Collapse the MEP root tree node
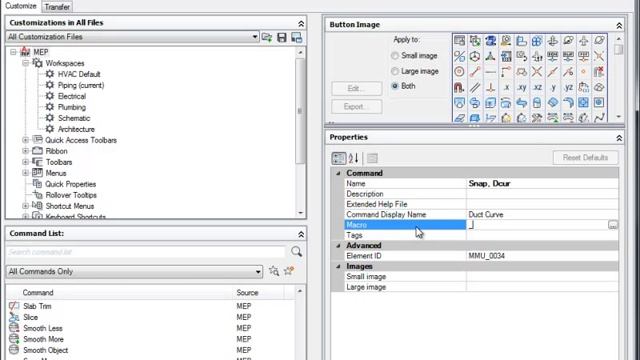The height and width of the screenshot is (360, 640). tap(13, 52)
